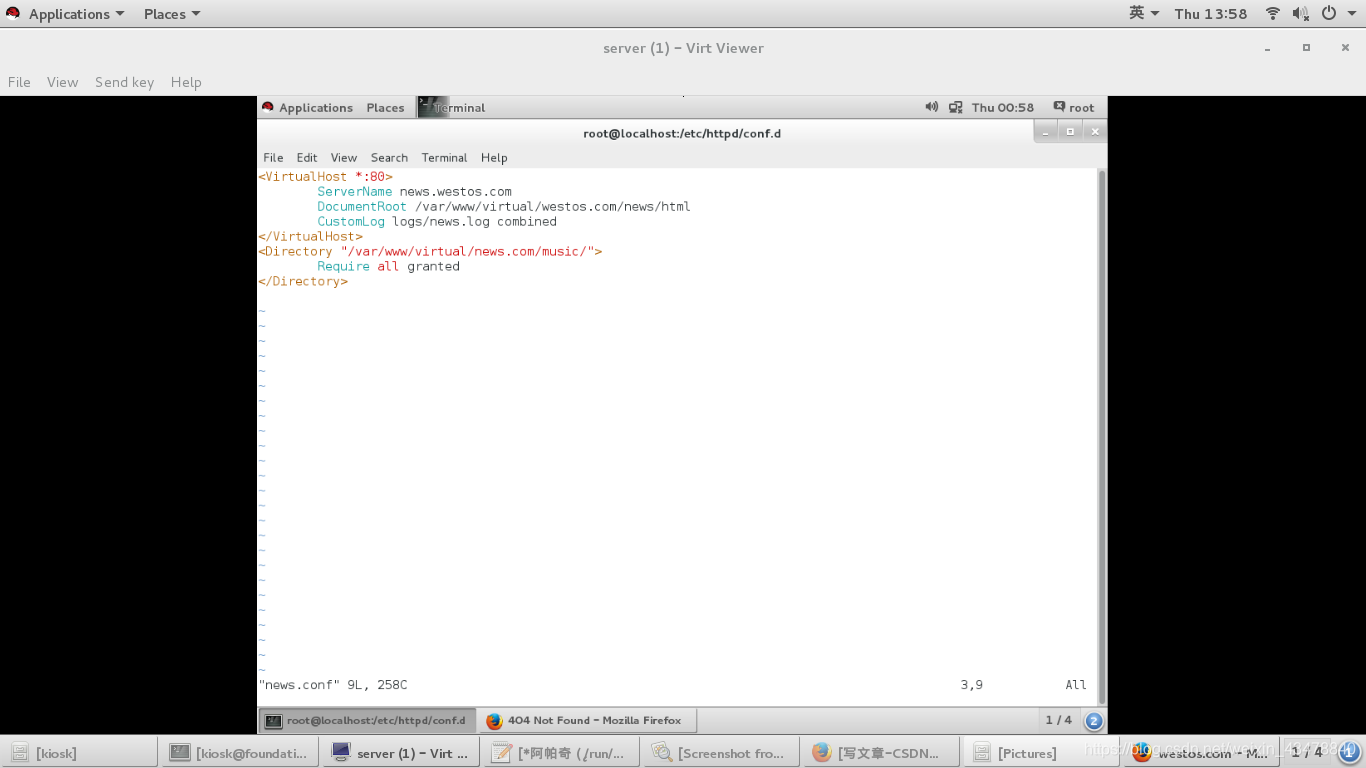Open Virt Viewer Help menu

point(186,82)
